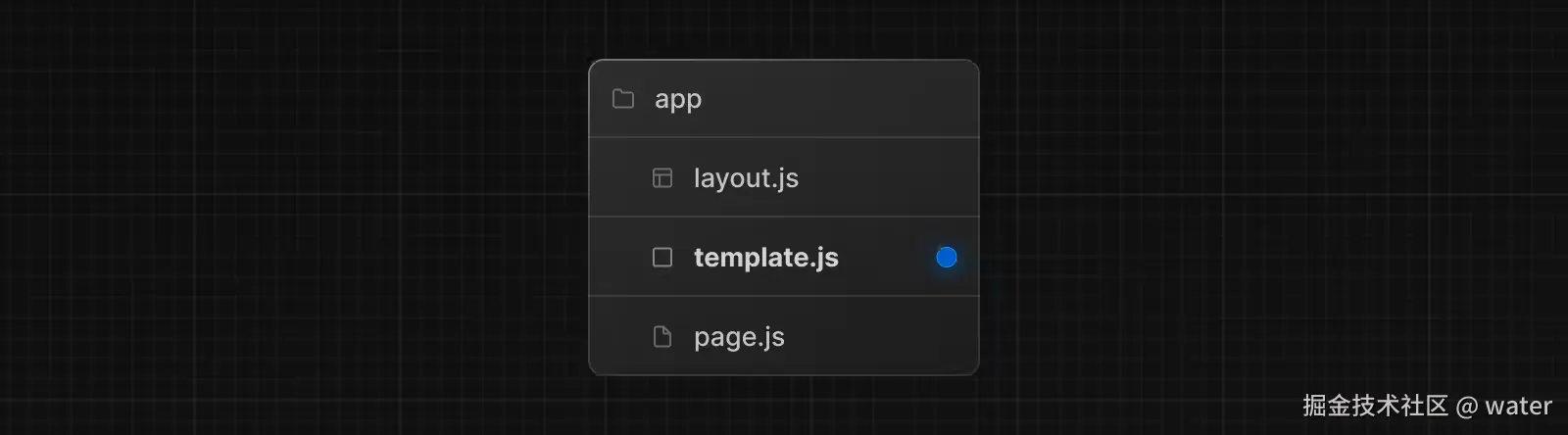Select the bold template.js file name
The image size is (1568, 435).
765,258
